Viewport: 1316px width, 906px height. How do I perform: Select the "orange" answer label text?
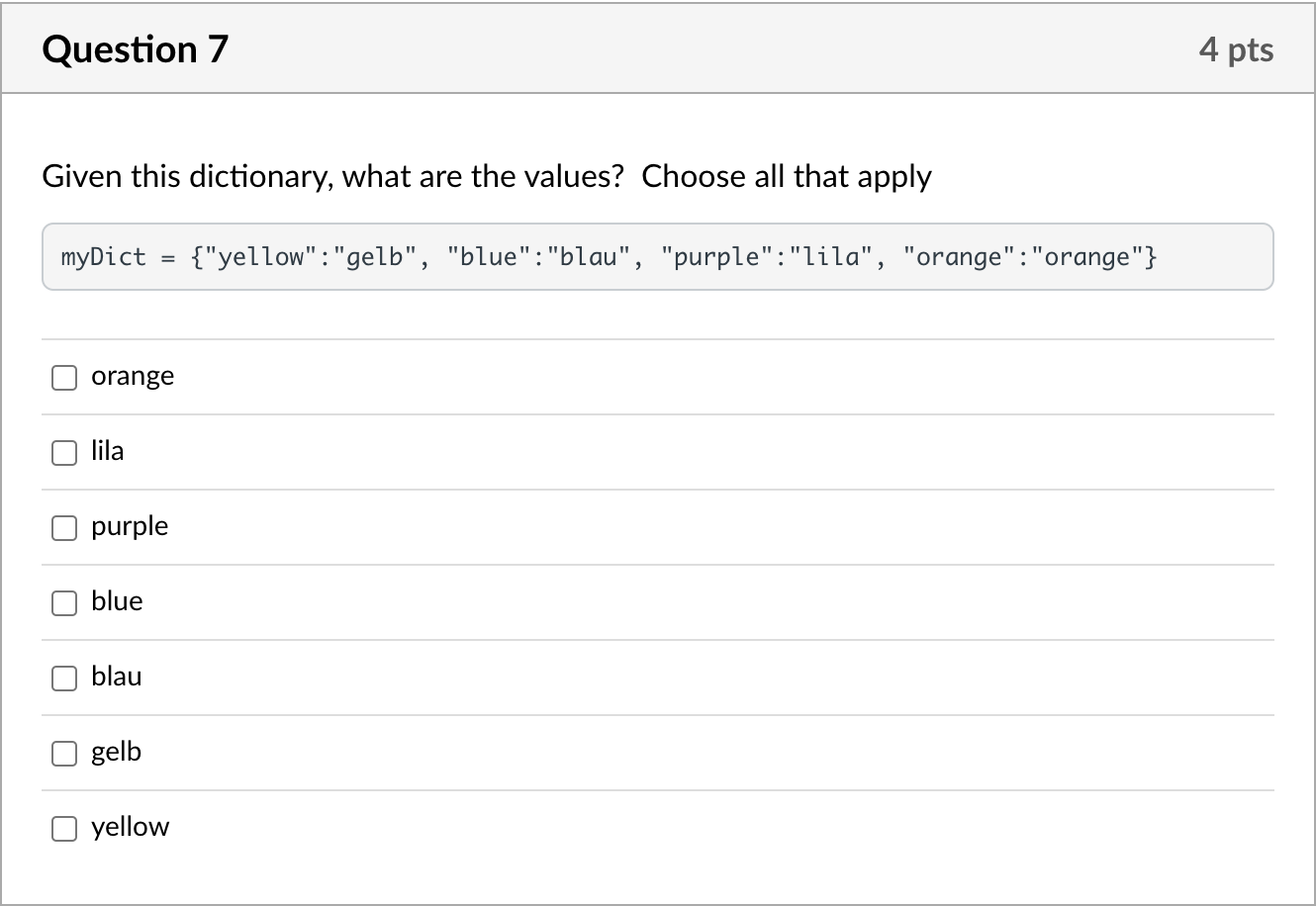coord(133,376)
